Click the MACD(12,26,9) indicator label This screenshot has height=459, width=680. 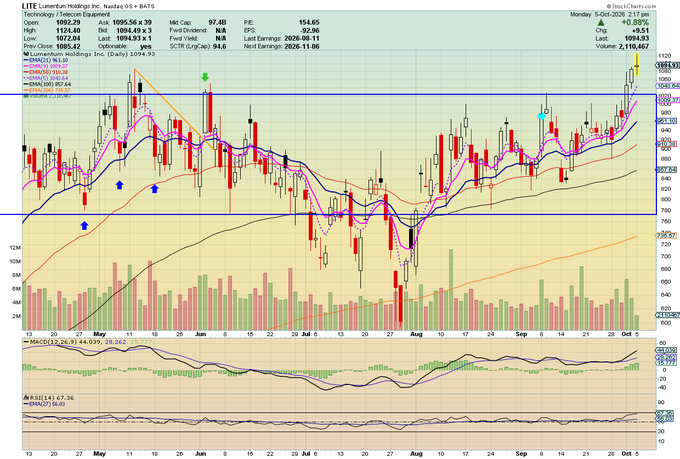(x=54, y=342)
